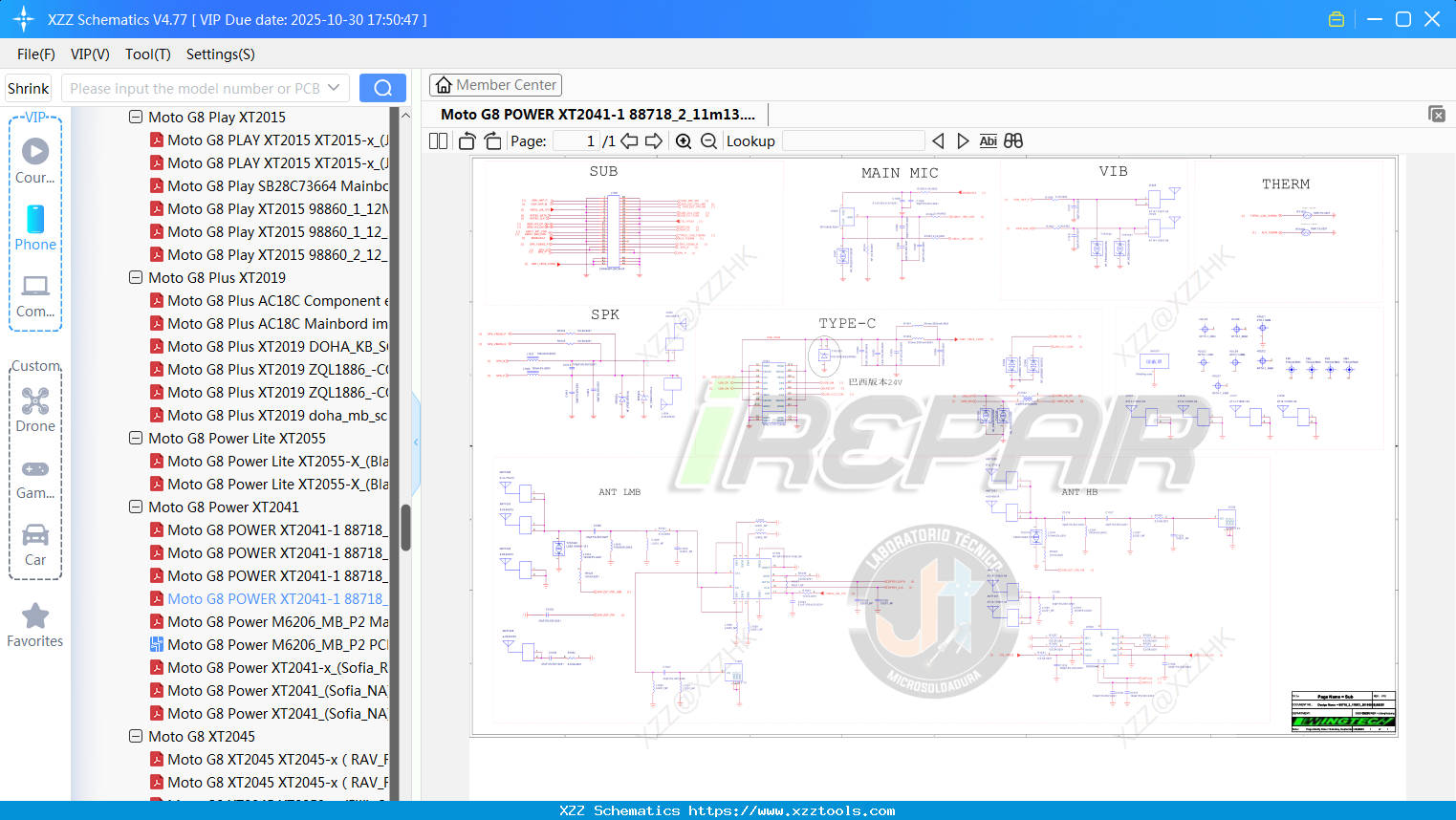Open the File(F) menu

[36, 54]
